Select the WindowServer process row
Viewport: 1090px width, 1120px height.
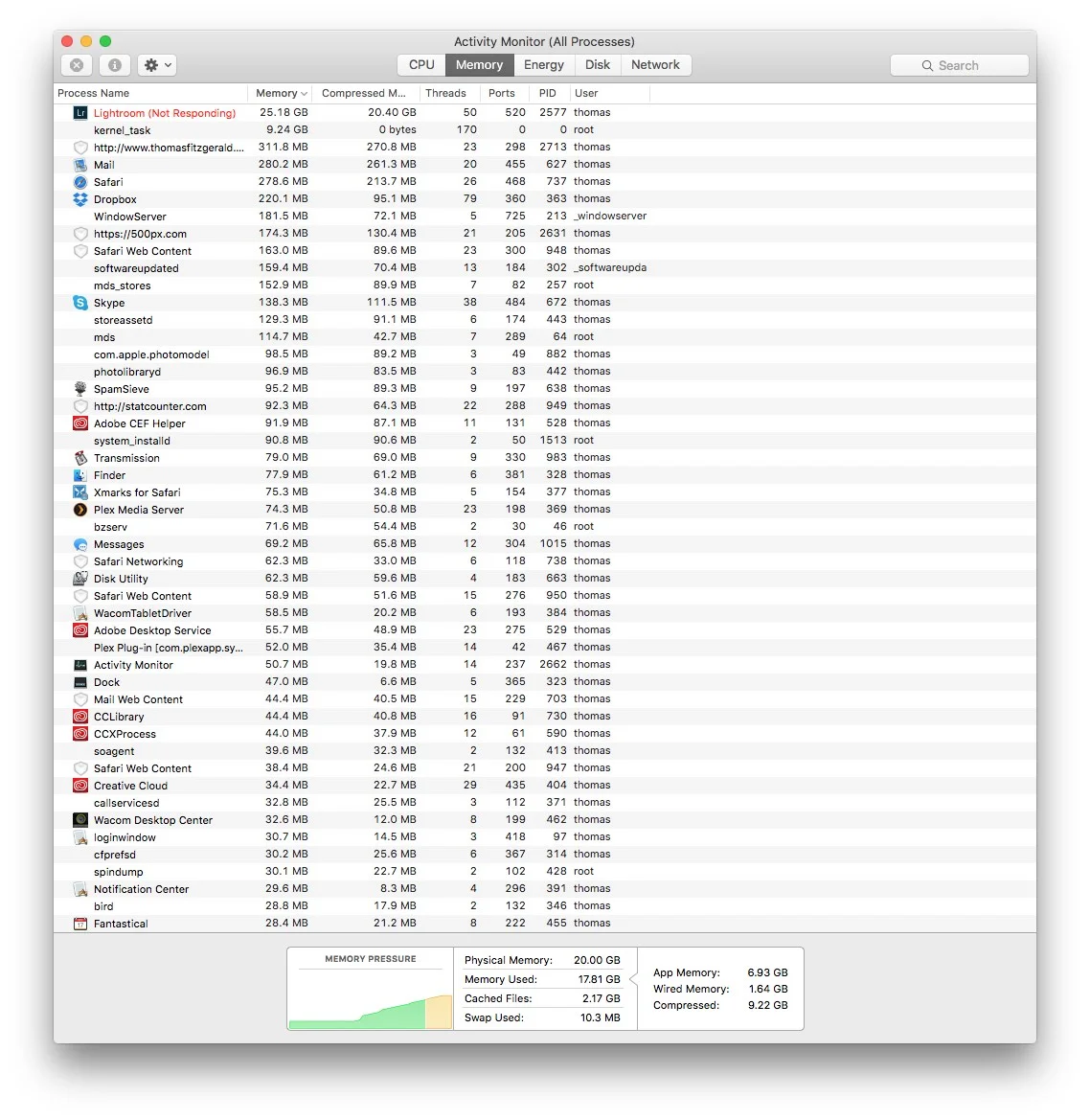545,217
